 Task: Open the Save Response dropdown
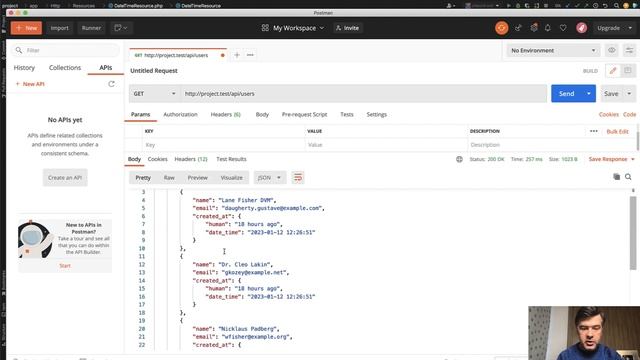click(x=611, y=159)
